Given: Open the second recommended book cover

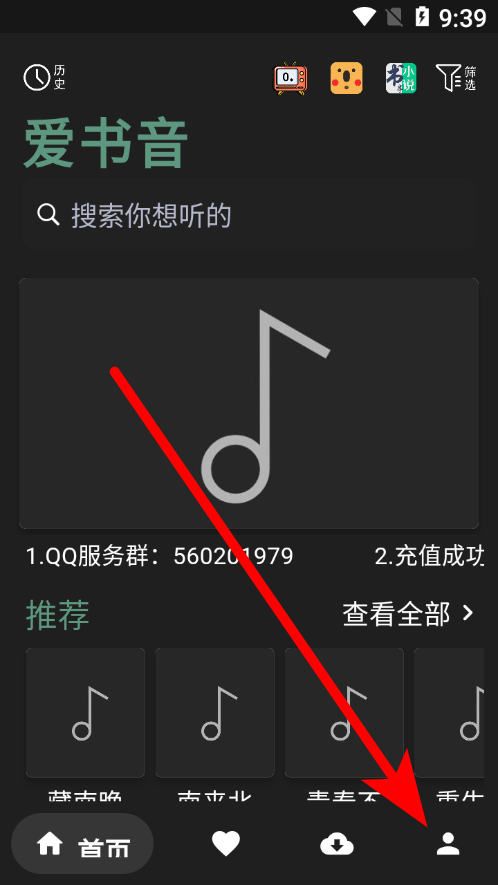Looking at the screenshot, I should (215, 712).
